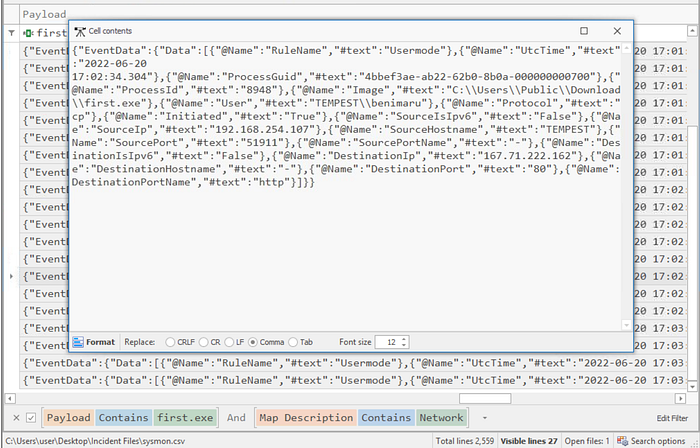Click the grid horizontal scrollbar thumb
This screenshot has height=448, width=700.
[485, 398]
